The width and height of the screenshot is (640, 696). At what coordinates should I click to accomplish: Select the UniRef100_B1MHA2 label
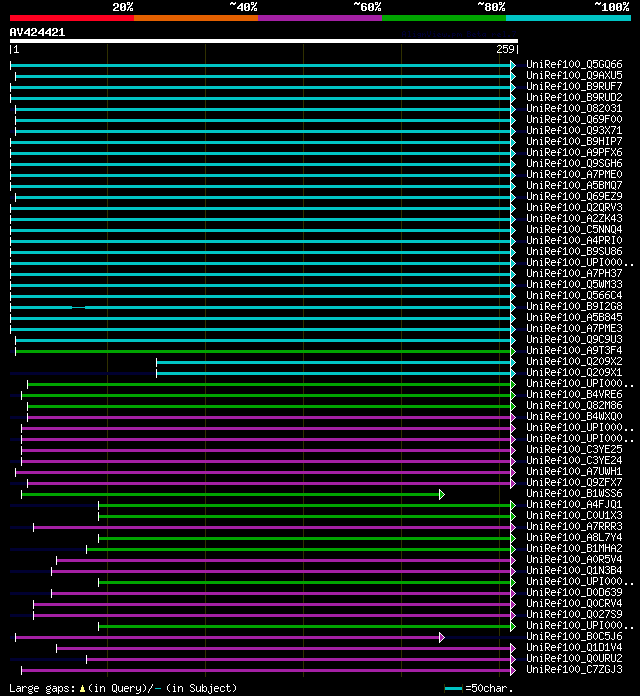(574, 549)
